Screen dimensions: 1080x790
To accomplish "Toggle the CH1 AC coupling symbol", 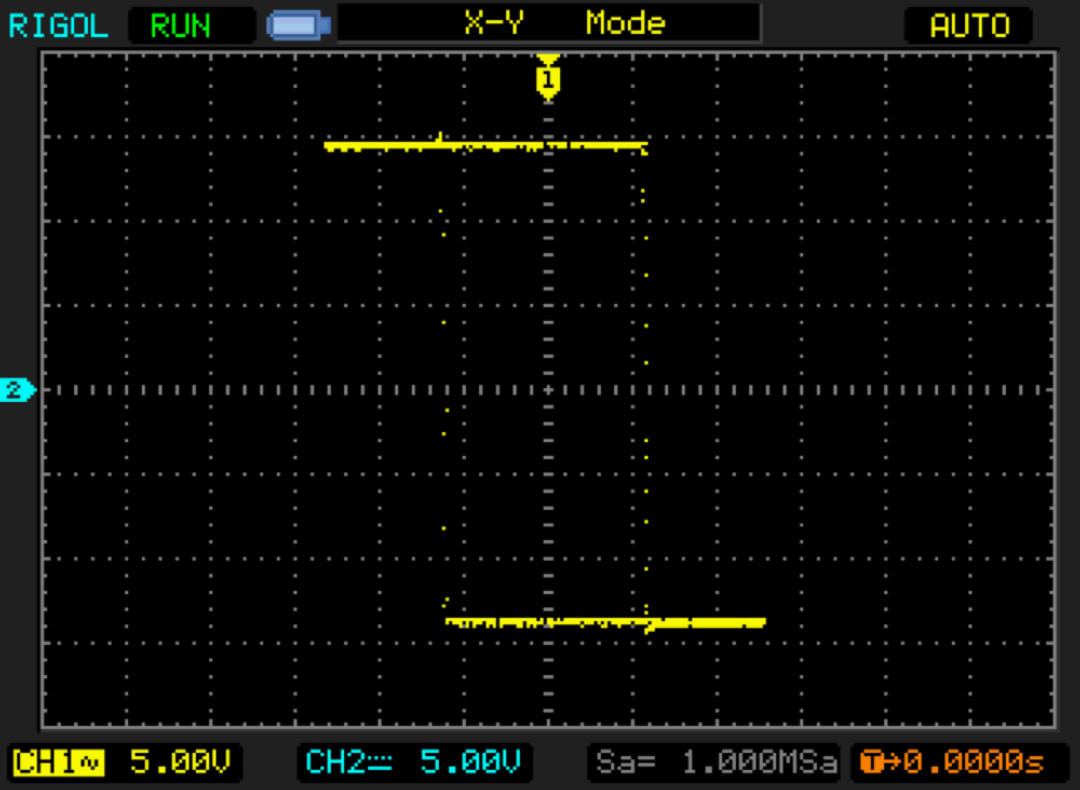I will click(90, 763).
